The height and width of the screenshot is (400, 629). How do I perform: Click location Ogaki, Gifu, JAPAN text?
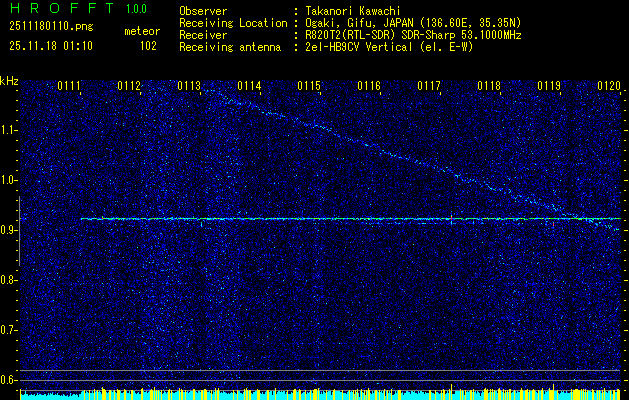coord(413,23)
